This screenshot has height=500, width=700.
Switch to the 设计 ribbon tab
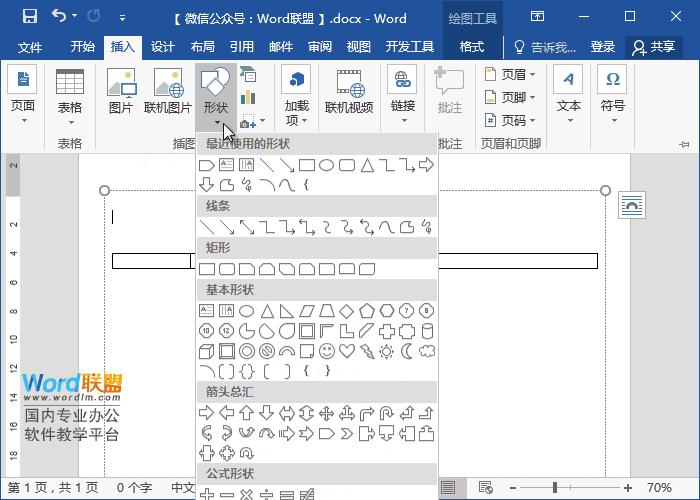point(162,47)
